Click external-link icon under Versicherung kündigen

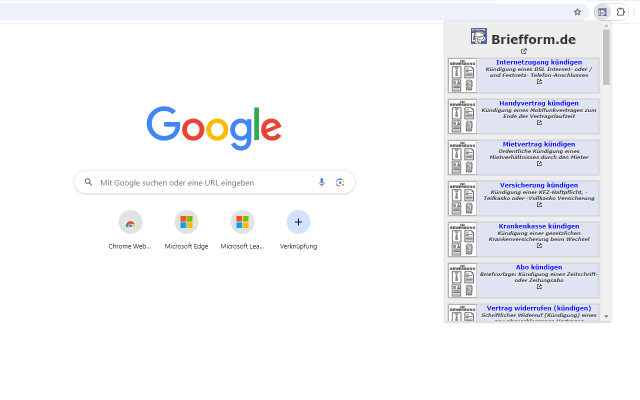click(x=539, y=204)
